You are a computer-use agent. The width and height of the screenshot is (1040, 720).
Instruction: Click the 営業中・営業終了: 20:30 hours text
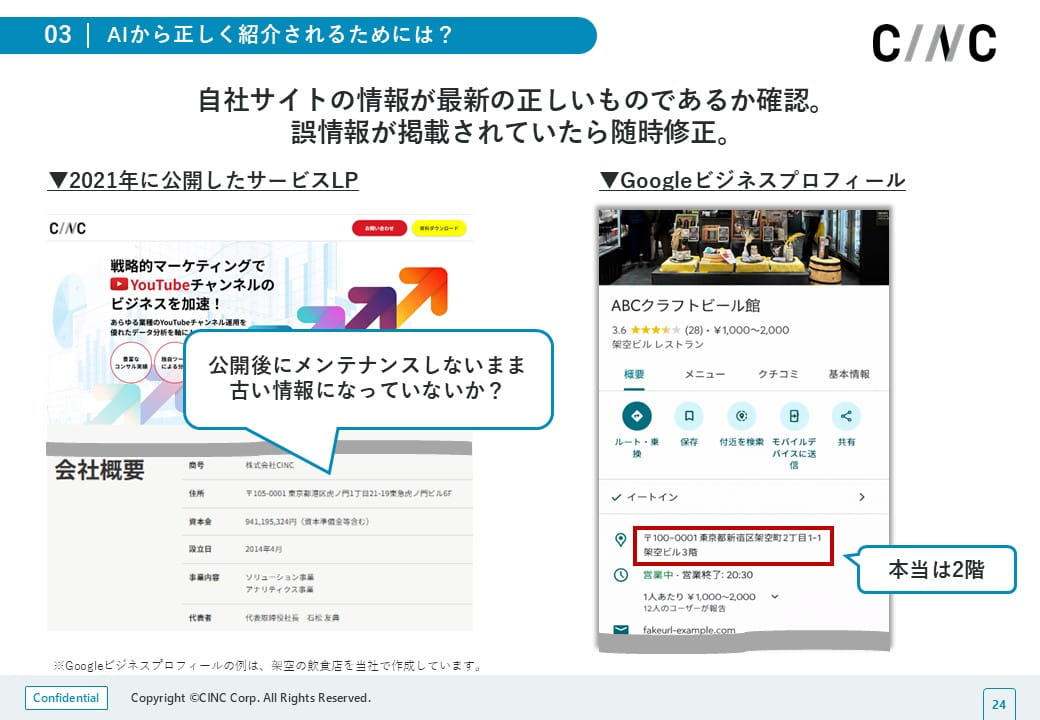(x=698, y=575)
